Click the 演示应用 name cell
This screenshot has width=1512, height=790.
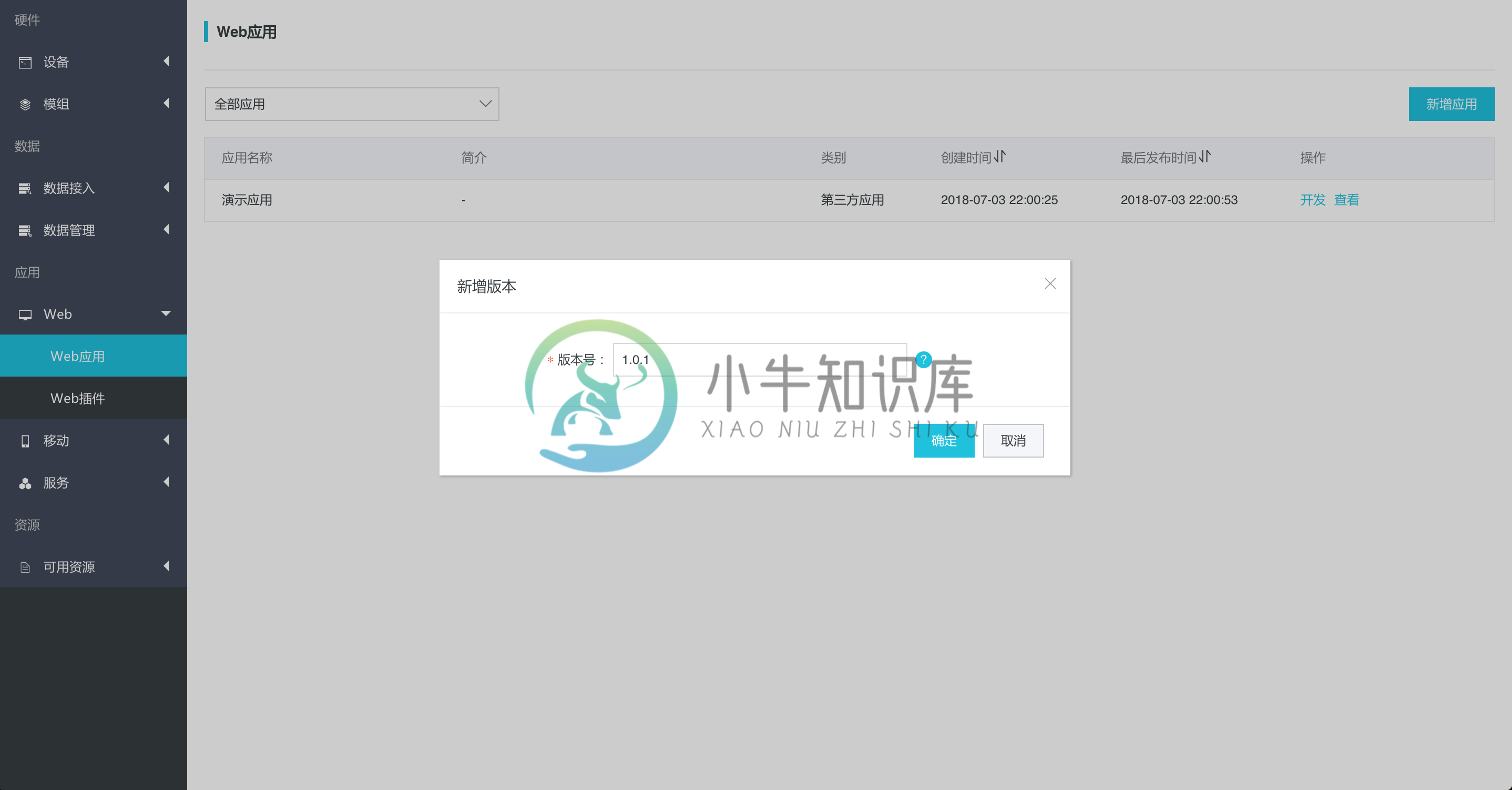pos(247,200)
